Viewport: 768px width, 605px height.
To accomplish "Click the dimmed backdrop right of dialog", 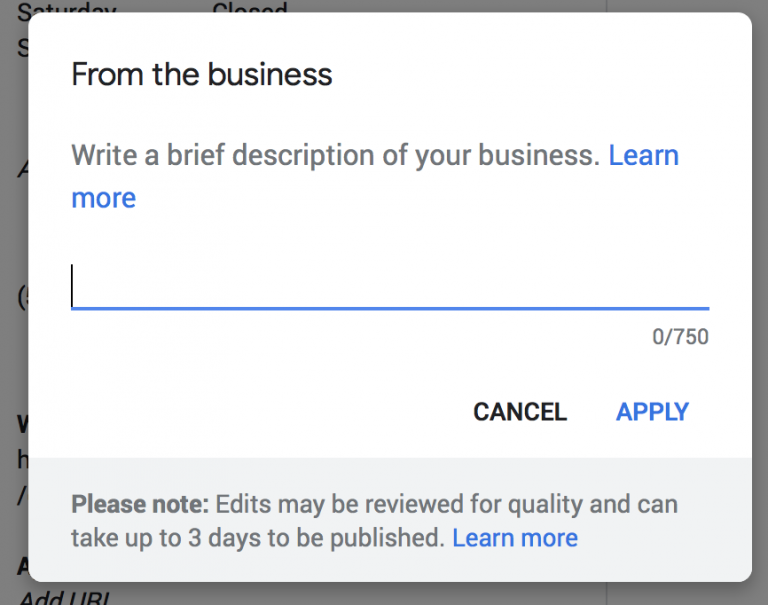I will (760, 300).
